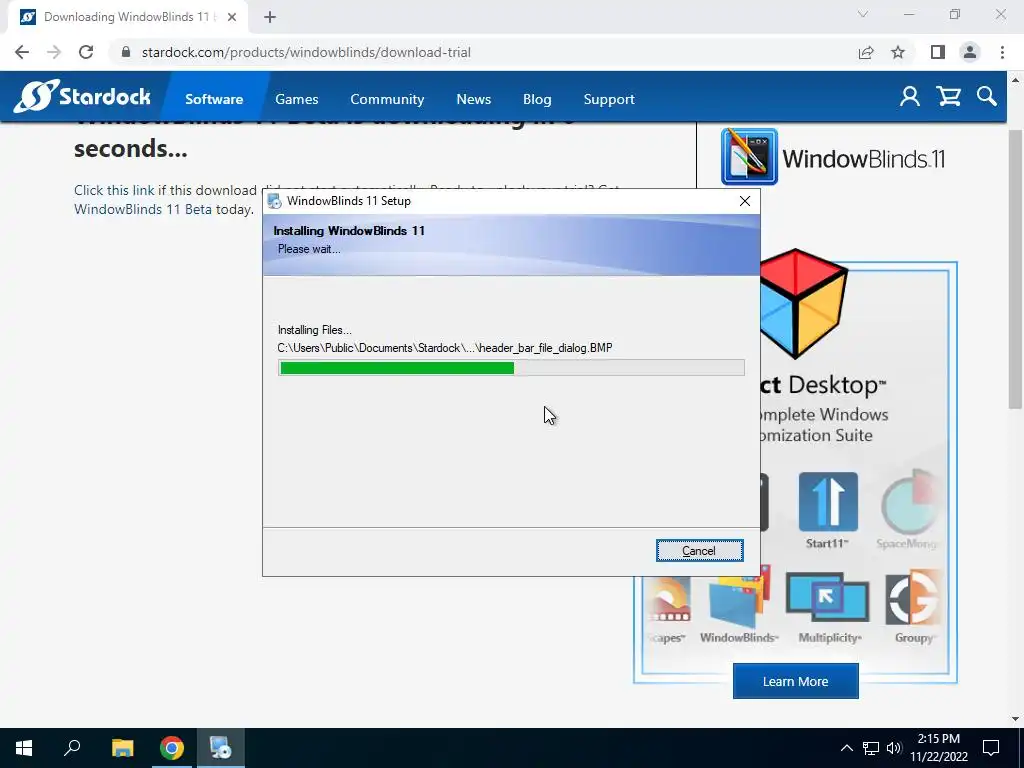Open volume control tray icon
The image size is (1024, 768).
click(x=894, y=748)
